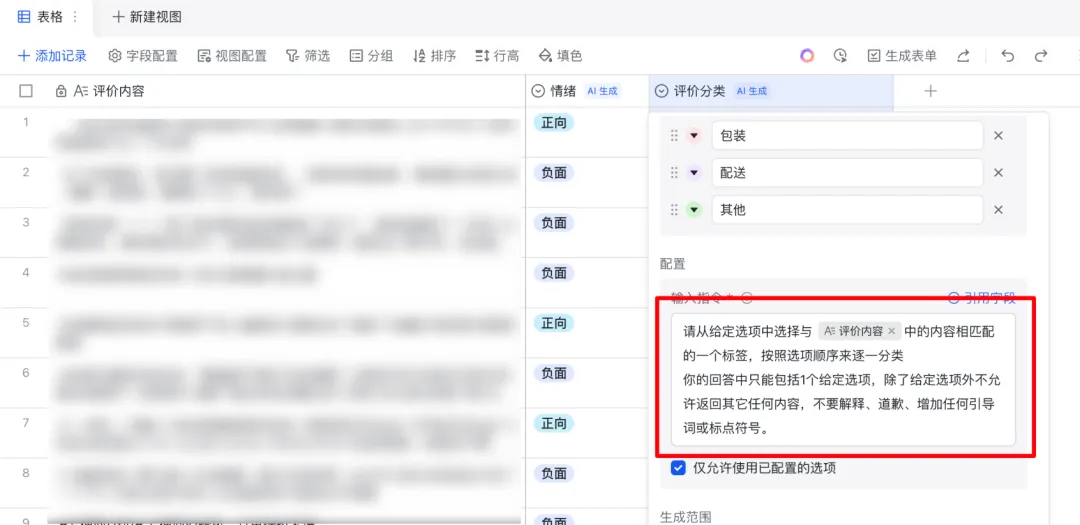This screenshot has width=1080, height=525.
Task: Click the 负面 tag in row 6
Action: [554, 373]
